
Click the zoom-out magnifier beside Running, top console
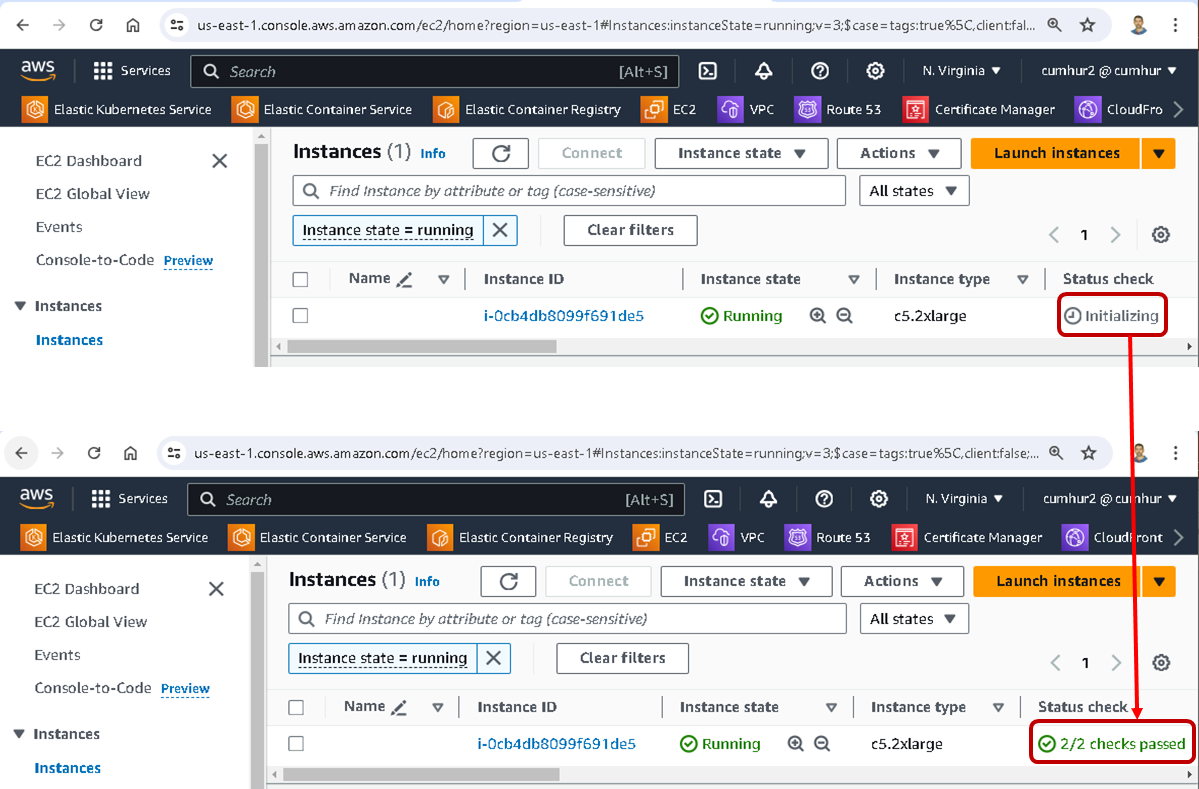pyautogui.click(x=844, y=316)
